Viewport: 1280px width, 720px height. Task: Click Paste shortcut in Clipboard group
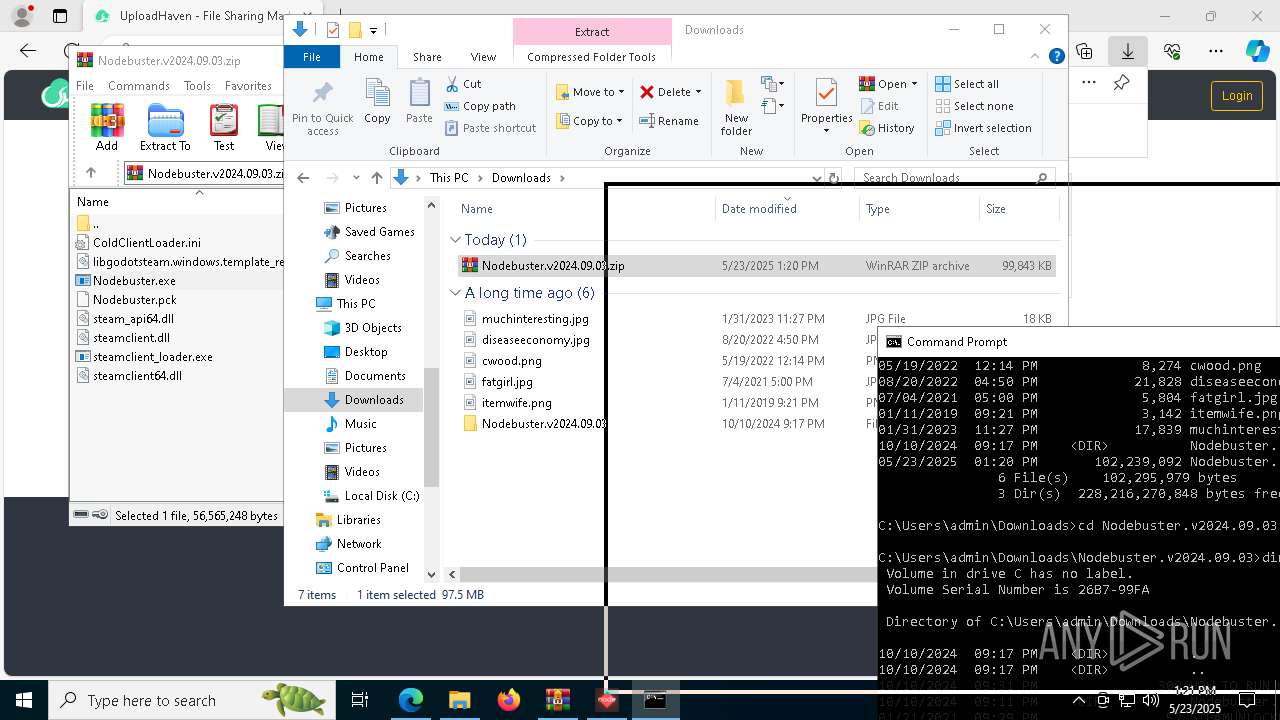490,128
